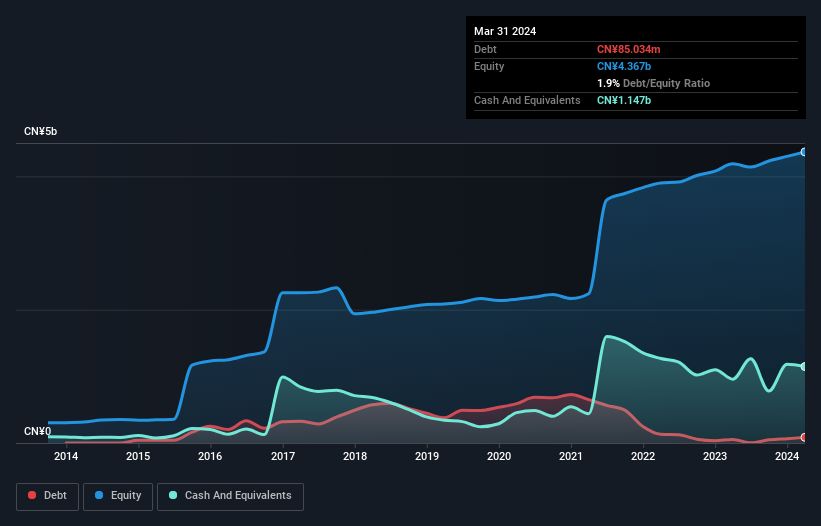Click the CN¥85.034m debt value
The width and height of the screenshot is (821, 526).
point(628,49)
